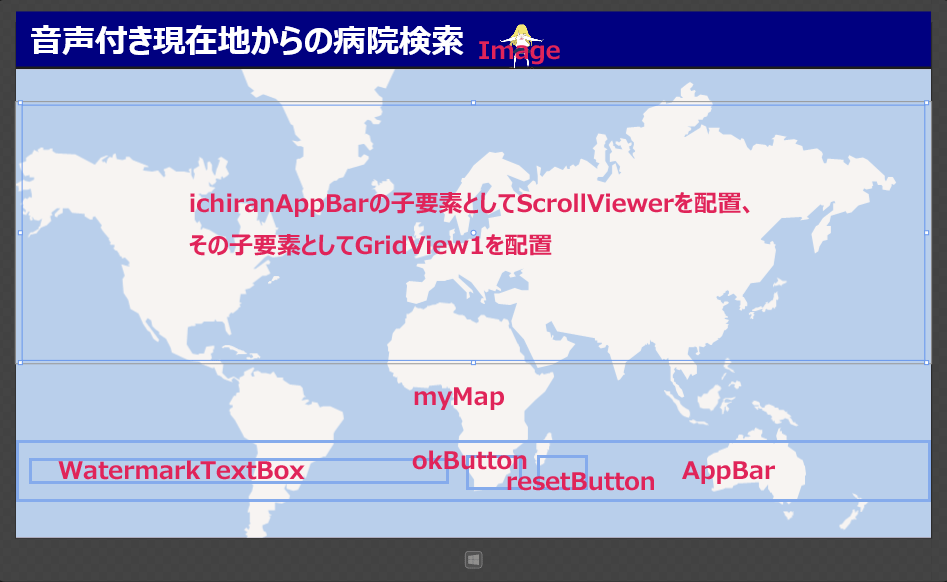Click inside the WatermarkTextBox input outline
The image size is (947, 582).
239,471
